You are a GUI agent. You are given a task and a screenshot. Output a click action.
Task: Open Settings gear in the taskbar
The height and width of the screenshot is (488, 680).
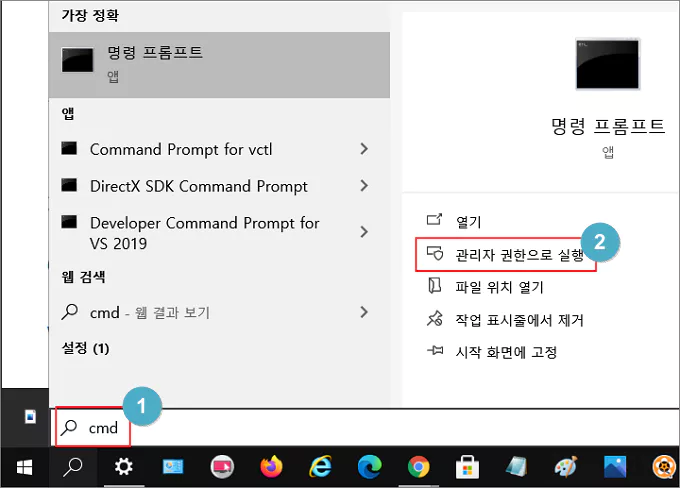(x=124, y=467)
